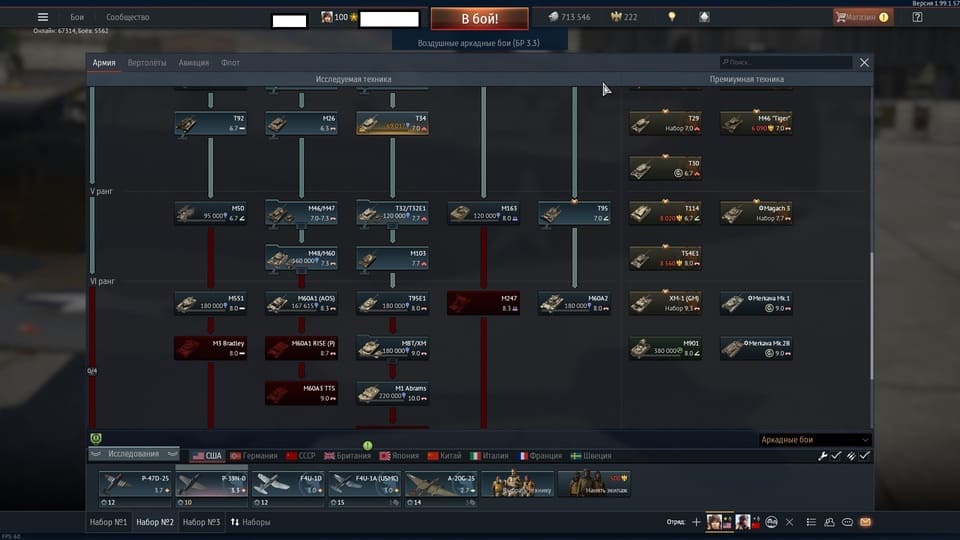The height and width of the screenshot is (540, 960).
Task: Open the hamburger main menu
Action: point(42,17)
